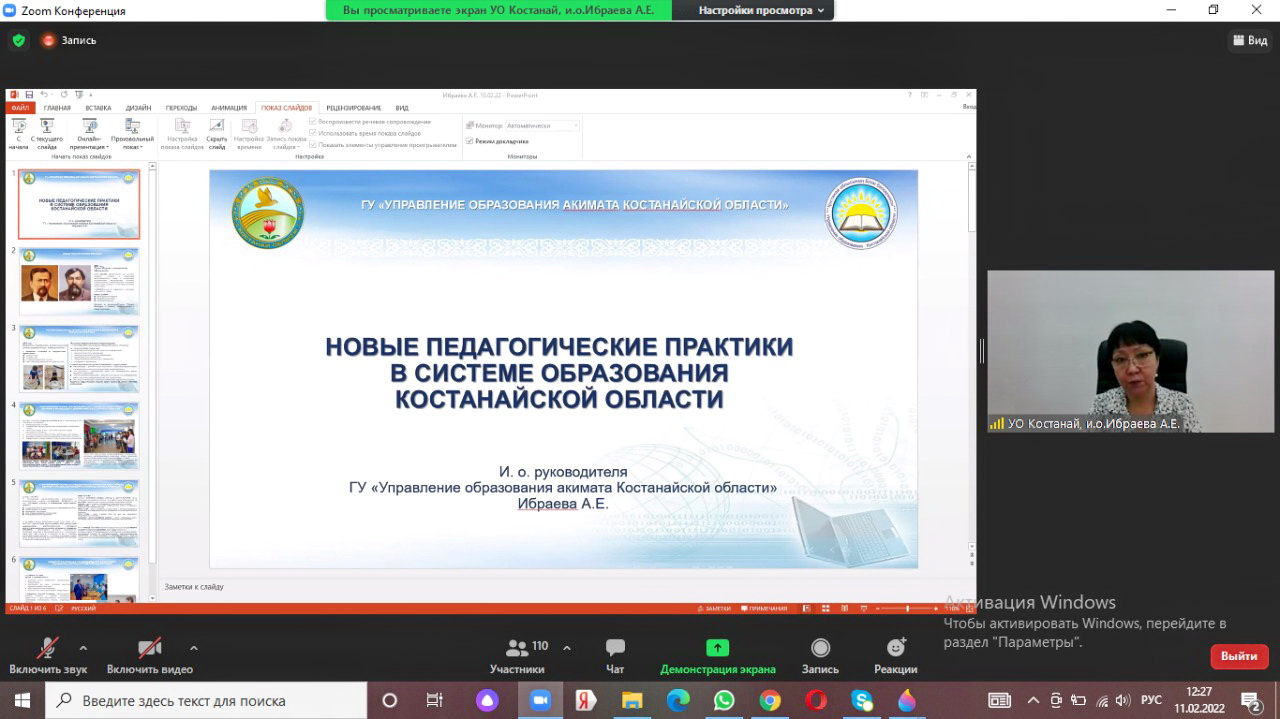Open the notification center icon
The height and width of the screenshot is (719, 1280).
tap(1251, 700)
